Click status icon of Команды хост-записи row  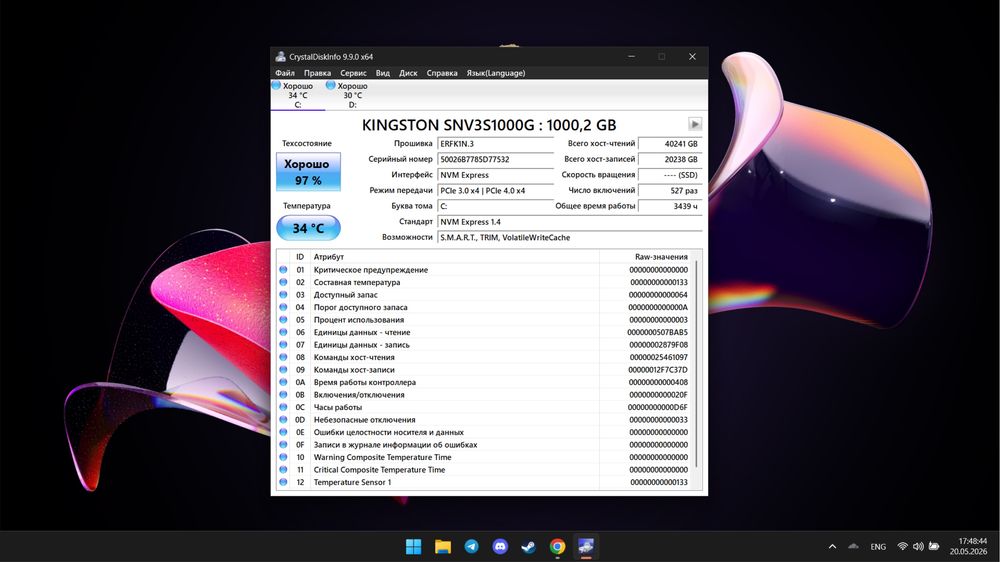[283, 369]
